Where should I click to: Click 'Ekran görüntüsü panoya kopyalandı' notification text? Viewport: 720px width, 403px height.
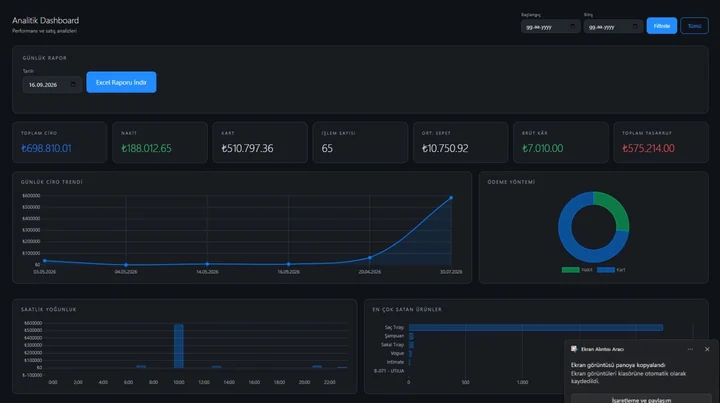pos(618,365)
